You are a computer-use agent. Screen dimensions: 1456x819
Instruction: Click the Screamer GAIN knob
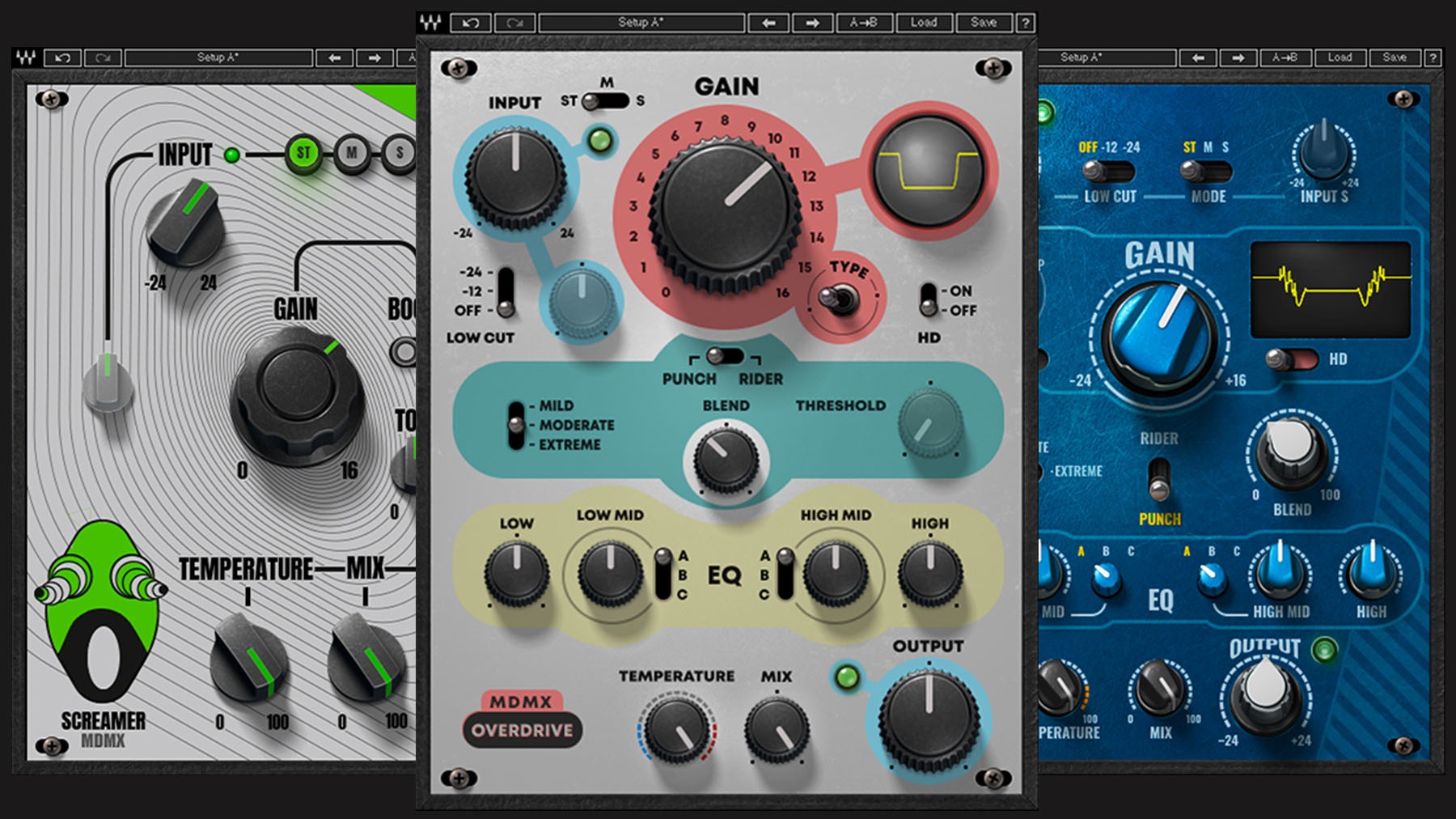297,397
